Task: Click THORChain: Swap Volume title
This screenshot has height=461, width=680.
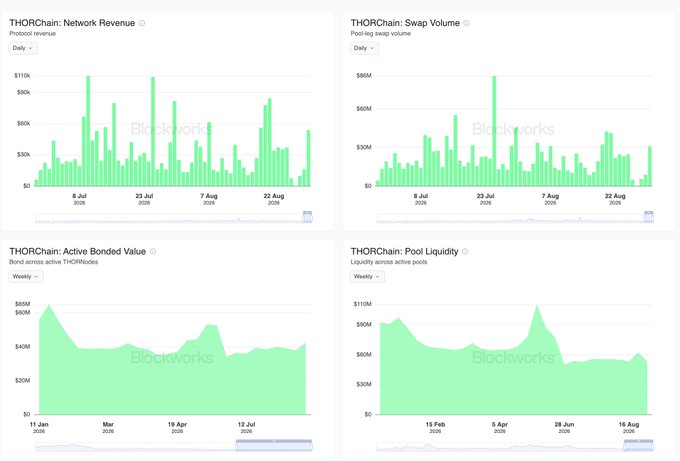Action: pyautogui.click(x=405, y=23)
